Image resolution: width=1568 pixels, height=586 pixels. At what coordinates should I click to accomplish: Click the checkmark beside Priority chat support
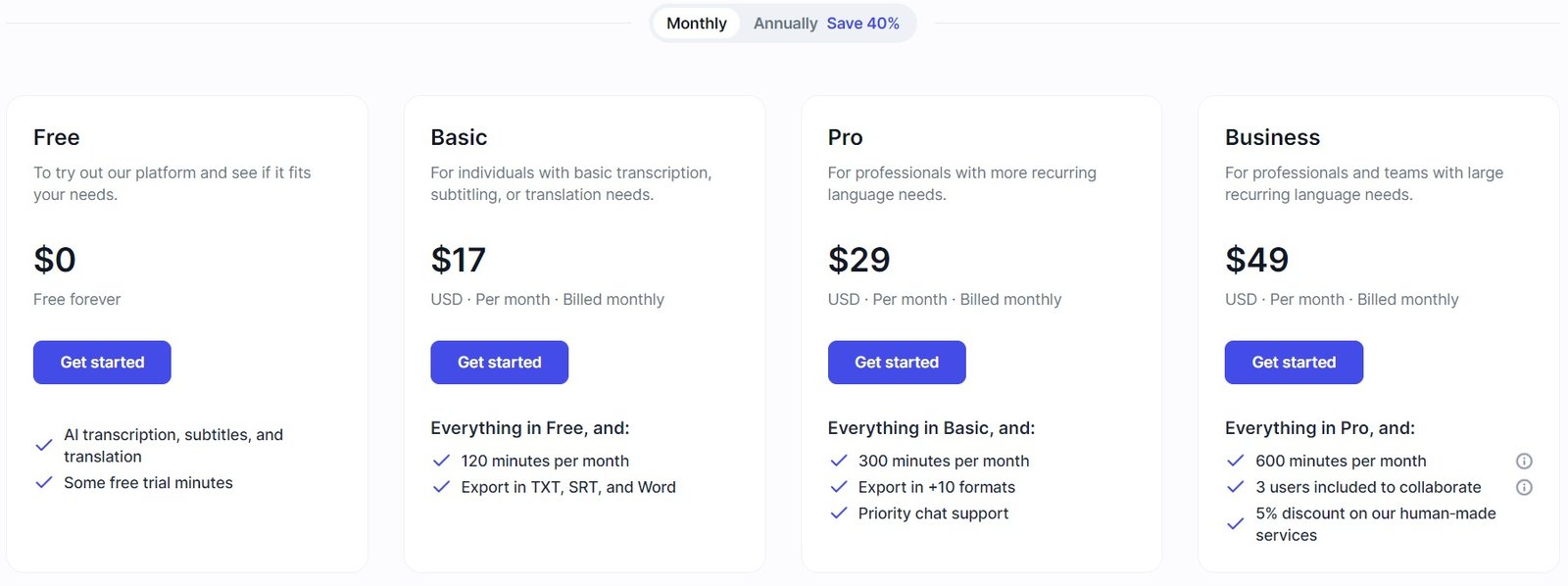[839, 513]
